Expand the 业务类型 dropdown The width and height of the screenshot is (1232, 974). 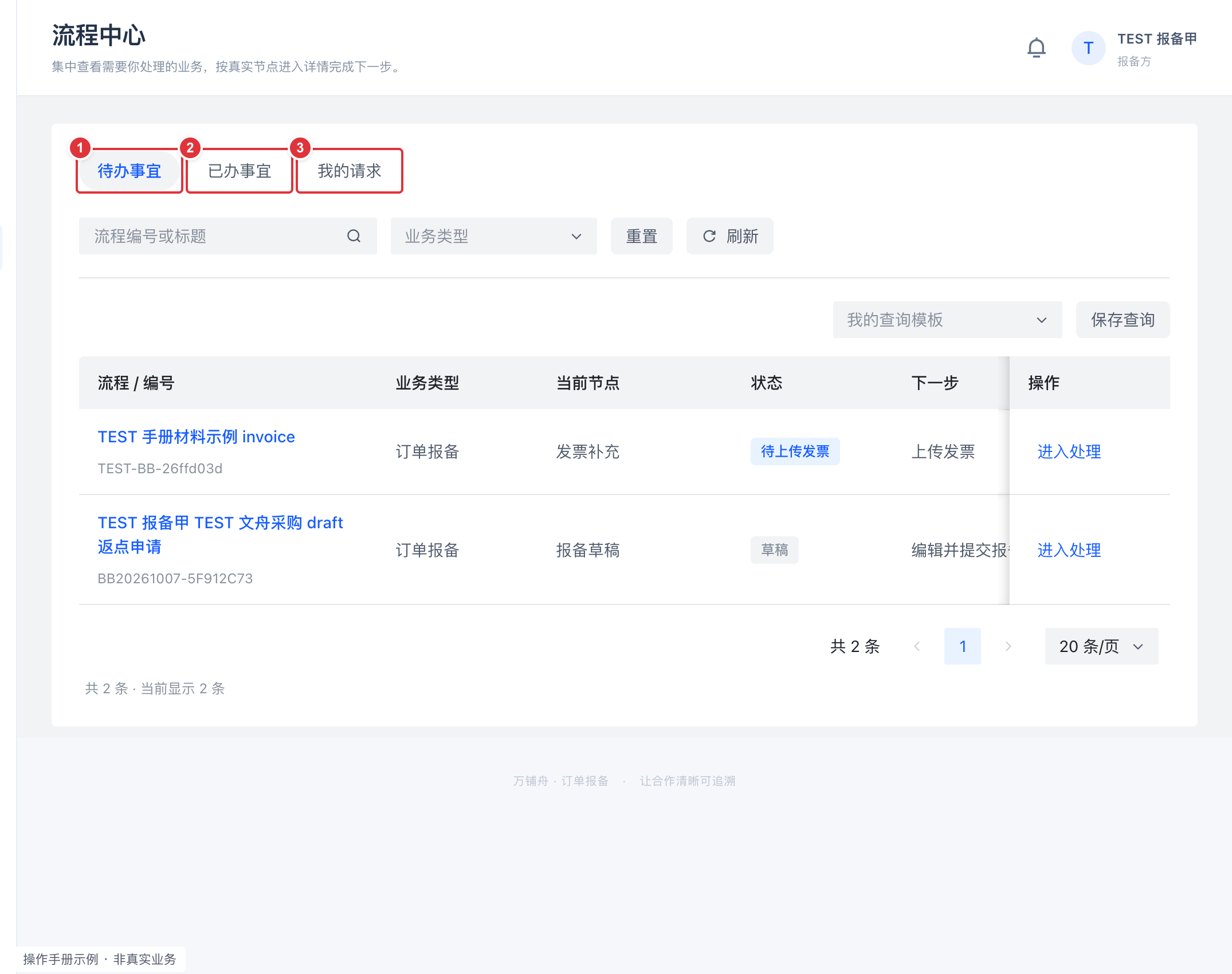click(494, 236)
